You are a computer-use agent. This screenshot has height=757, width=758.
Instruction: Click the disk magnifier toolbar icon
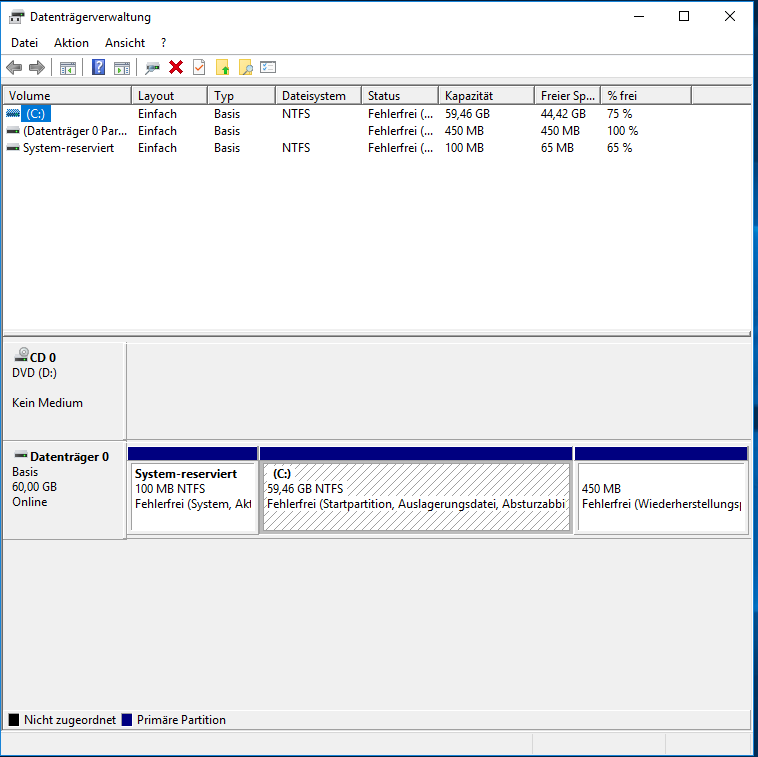click(152, 68)
